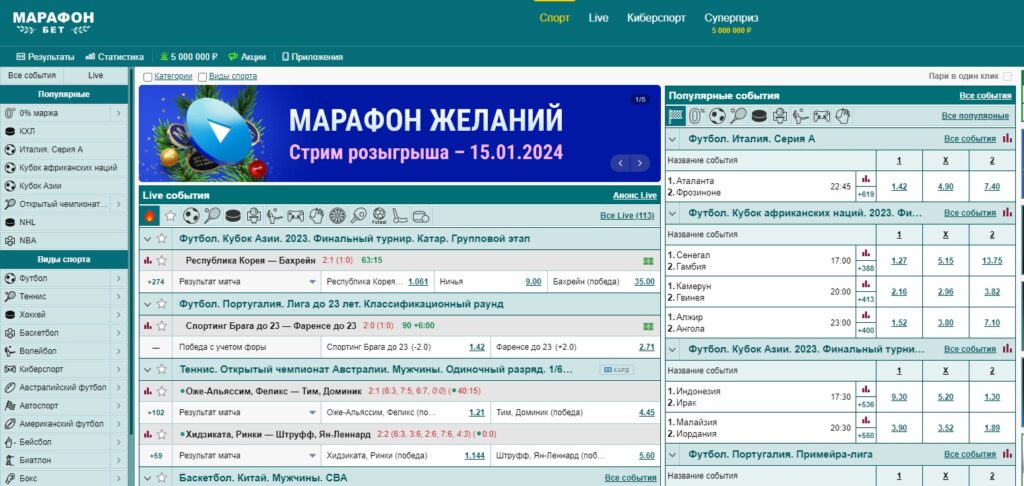Favorite the Португалия Лига до 23 league star

tap(161, 304)
